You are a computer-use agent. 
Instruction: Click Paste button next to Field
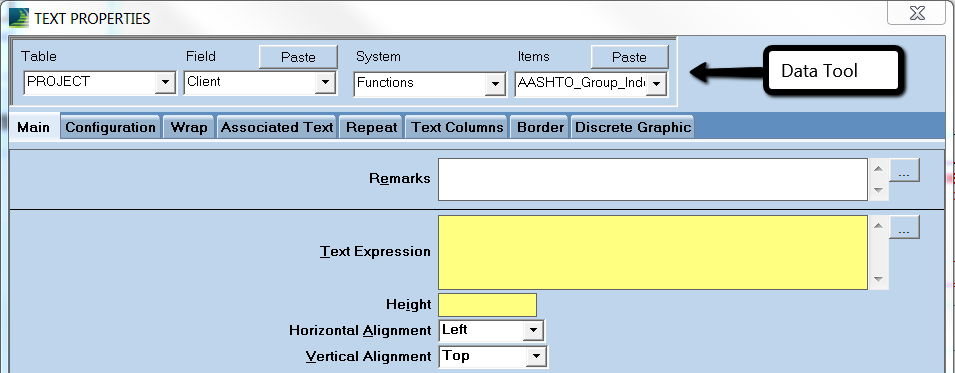click(298, 57)
